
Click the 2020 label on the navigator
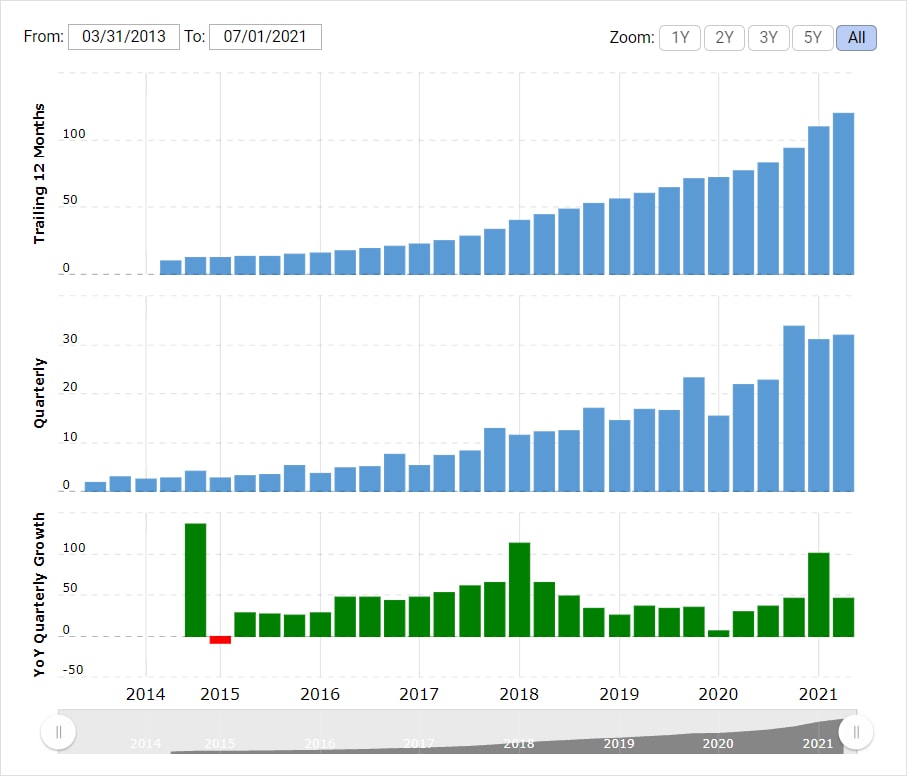tap(717, 744)
